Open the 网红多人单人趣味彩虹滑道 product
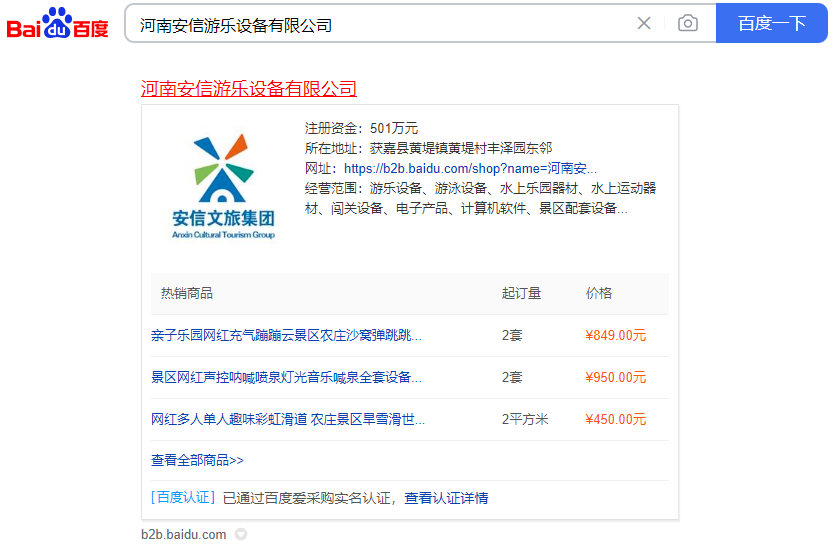 [x=288, y=419]
